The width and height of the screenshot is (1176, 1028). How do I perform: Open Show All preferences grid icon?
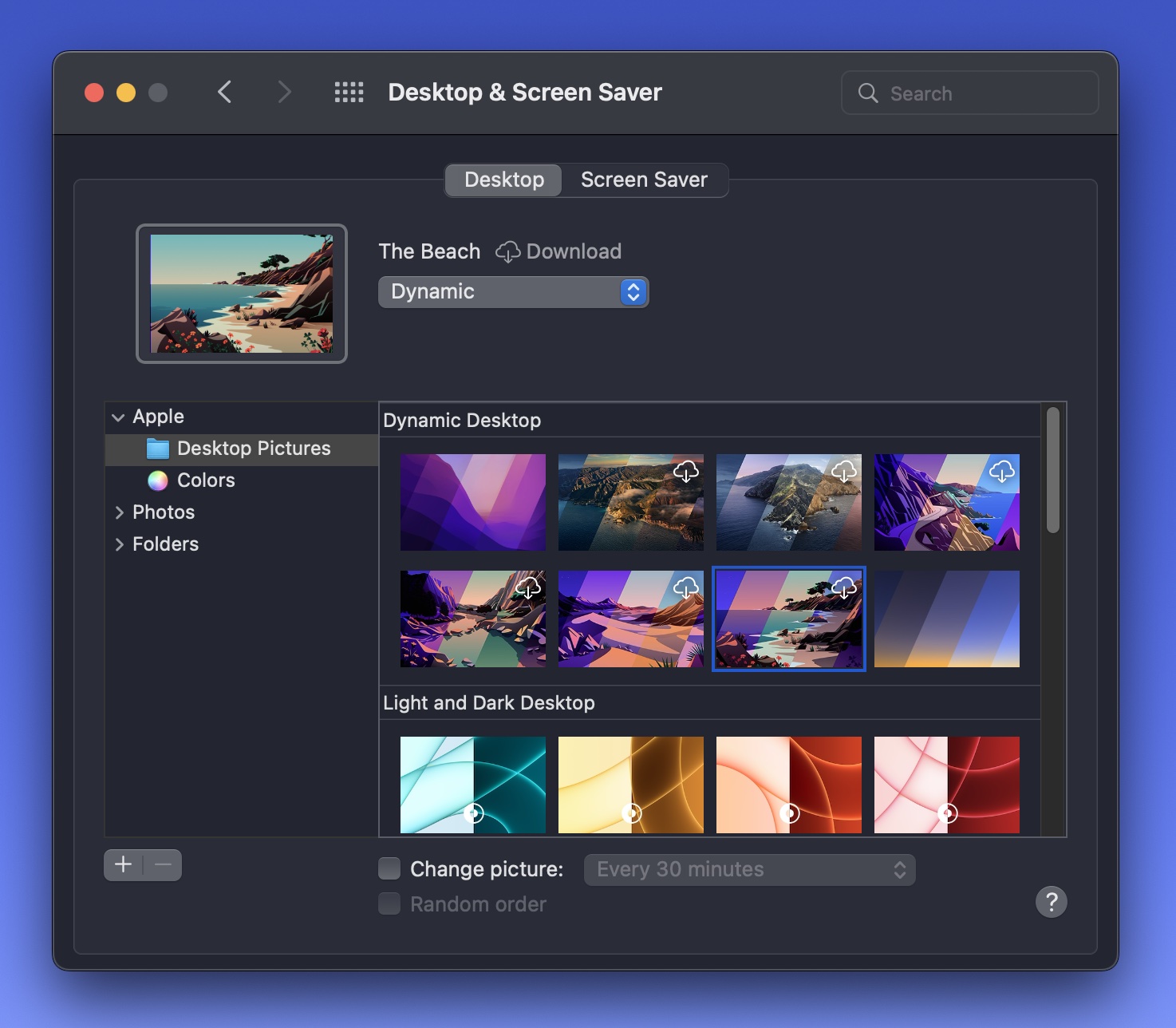point(349,92)
